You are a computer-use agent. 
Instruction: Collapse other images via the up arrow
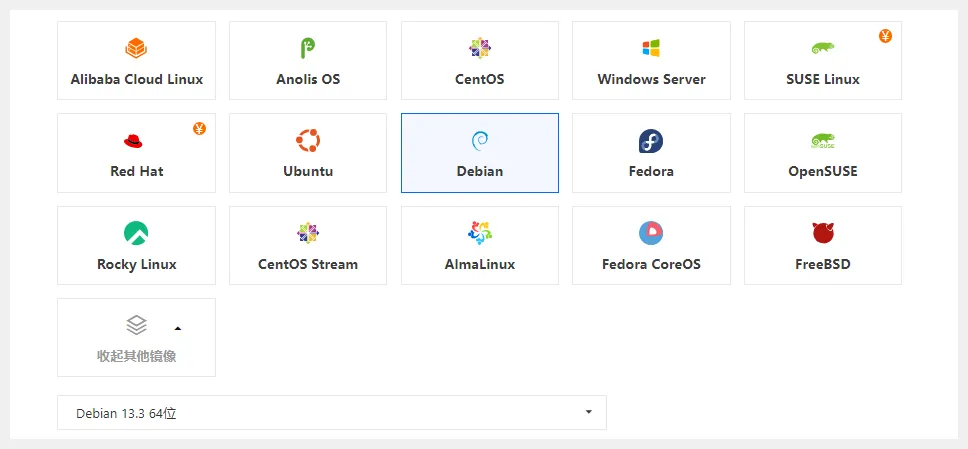(178, 327)
